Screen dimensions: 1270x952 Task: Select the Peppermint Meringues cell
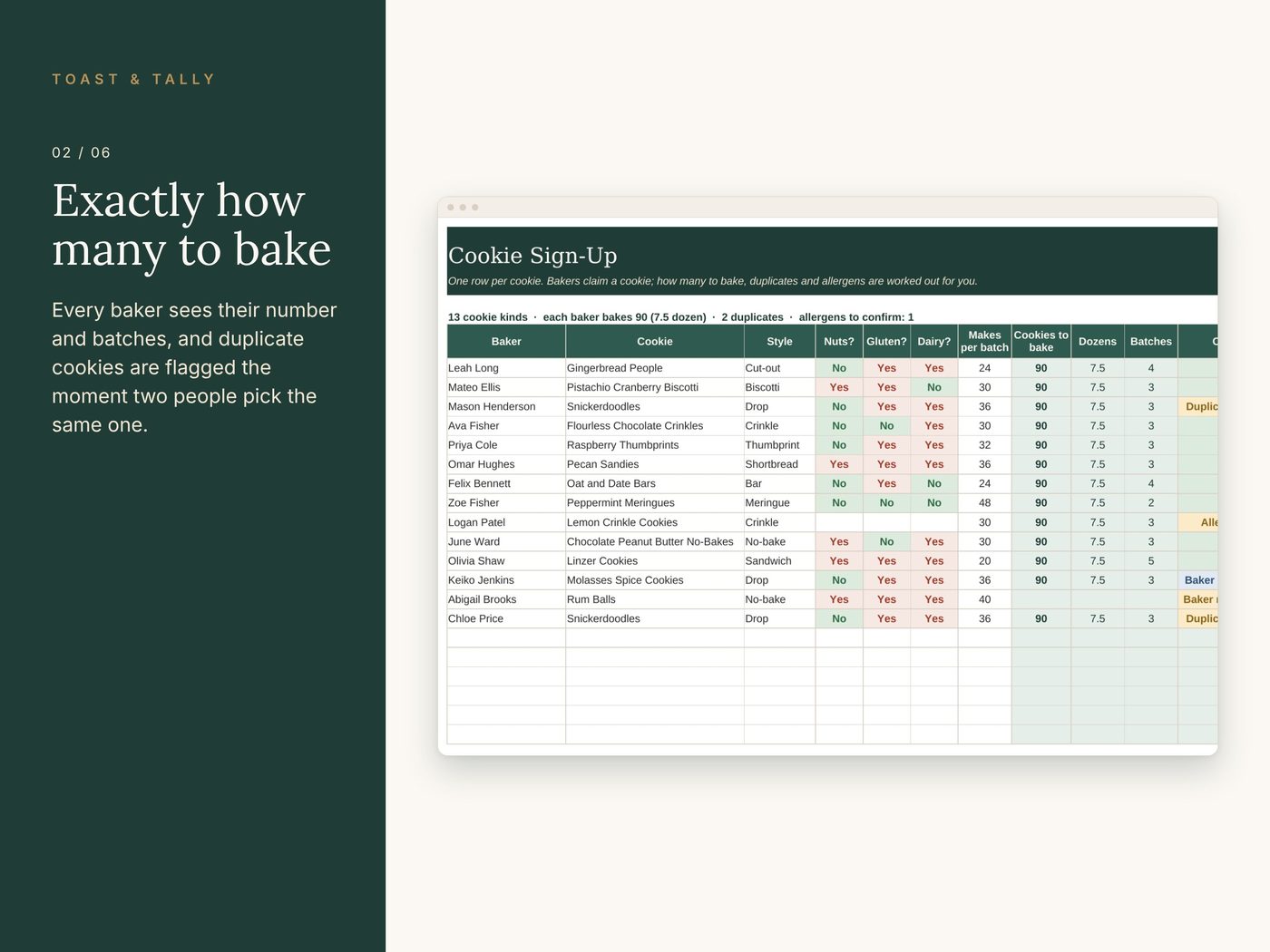pos(655,503)
